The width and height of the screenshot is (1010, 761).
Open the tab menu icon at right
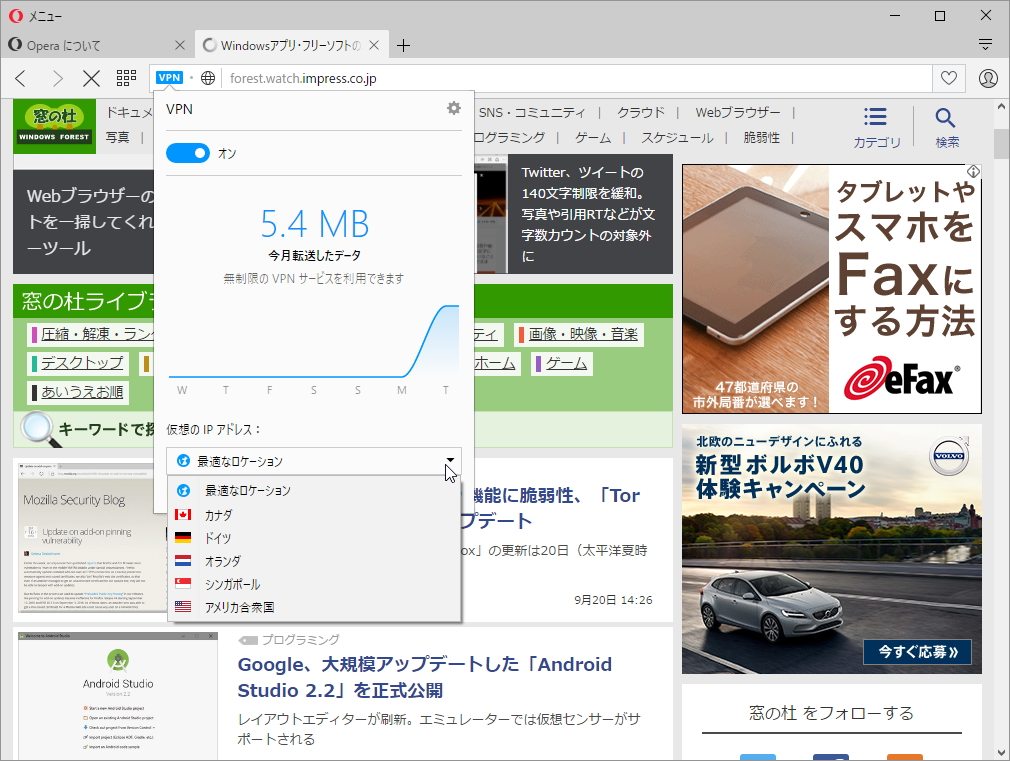[x=985, y=44]
